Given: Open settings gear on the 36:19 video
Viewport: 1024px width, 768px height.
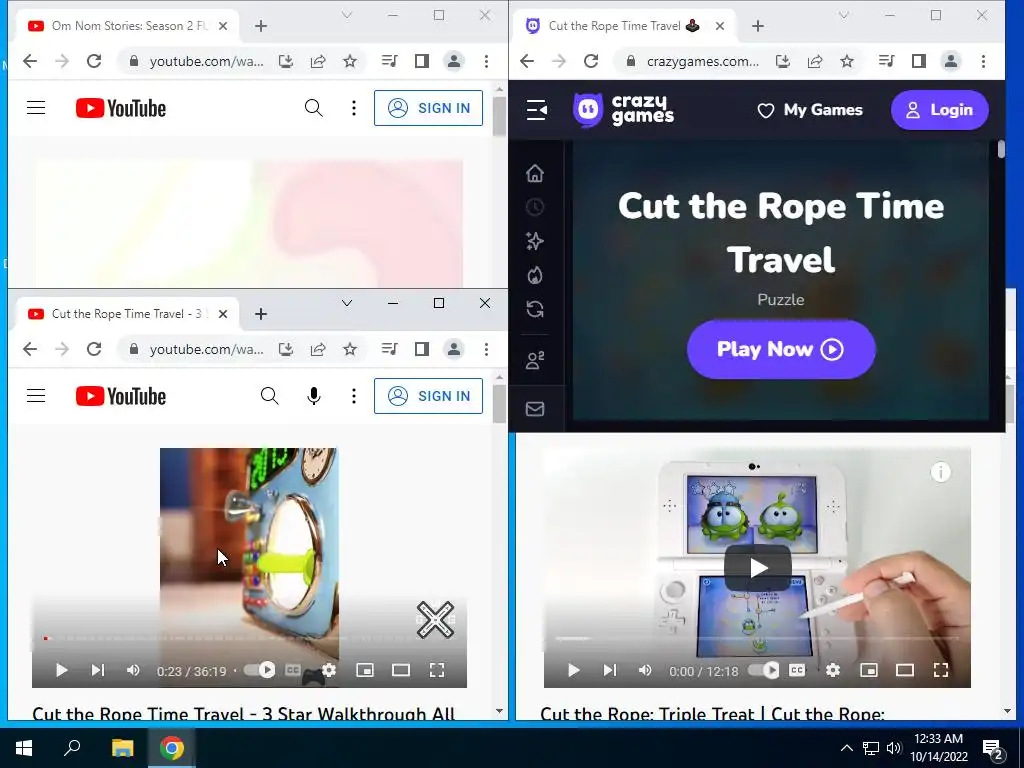Looking at the screenshot, I should coord(329,670).
